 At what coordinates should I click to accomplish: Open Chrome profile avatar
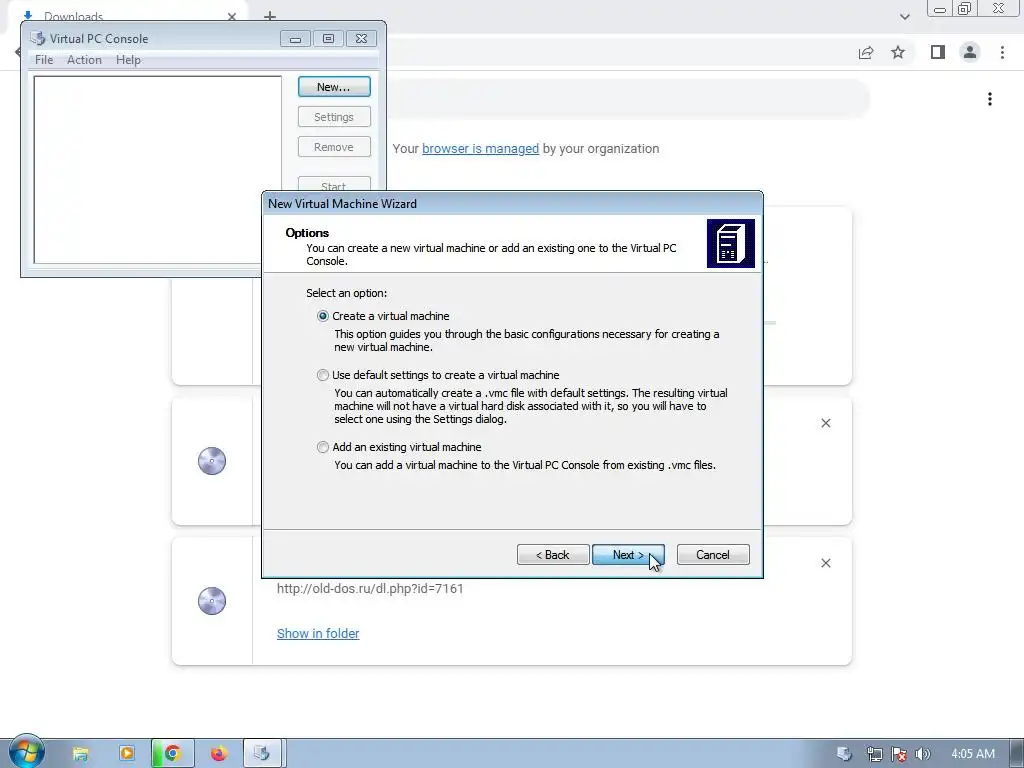pyautogui.click(x=970, y=52)
